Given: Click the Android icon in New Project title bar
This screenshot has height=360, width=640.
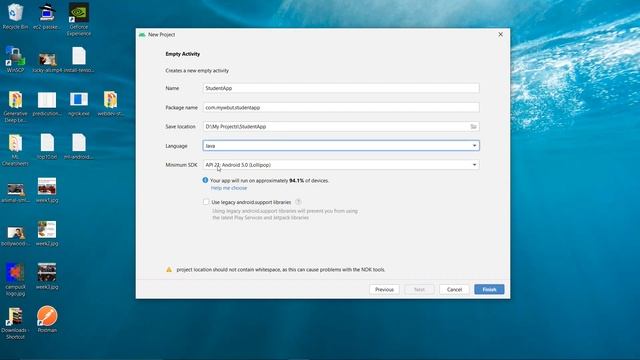Looking at the screenshot, I should pos(142,35).
